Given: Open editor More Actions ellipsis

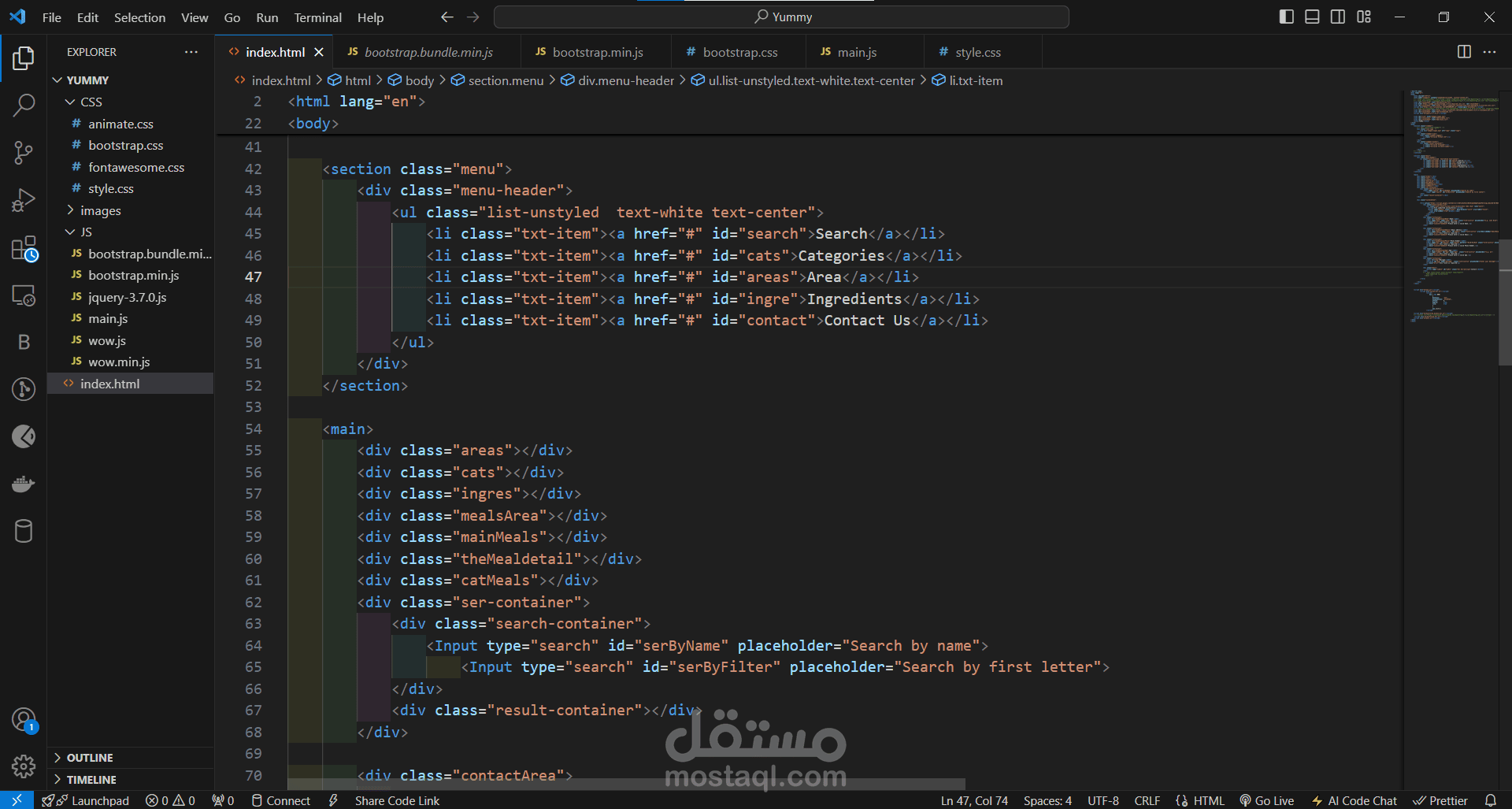Looking at the screenshot, I should (1489, 52).
